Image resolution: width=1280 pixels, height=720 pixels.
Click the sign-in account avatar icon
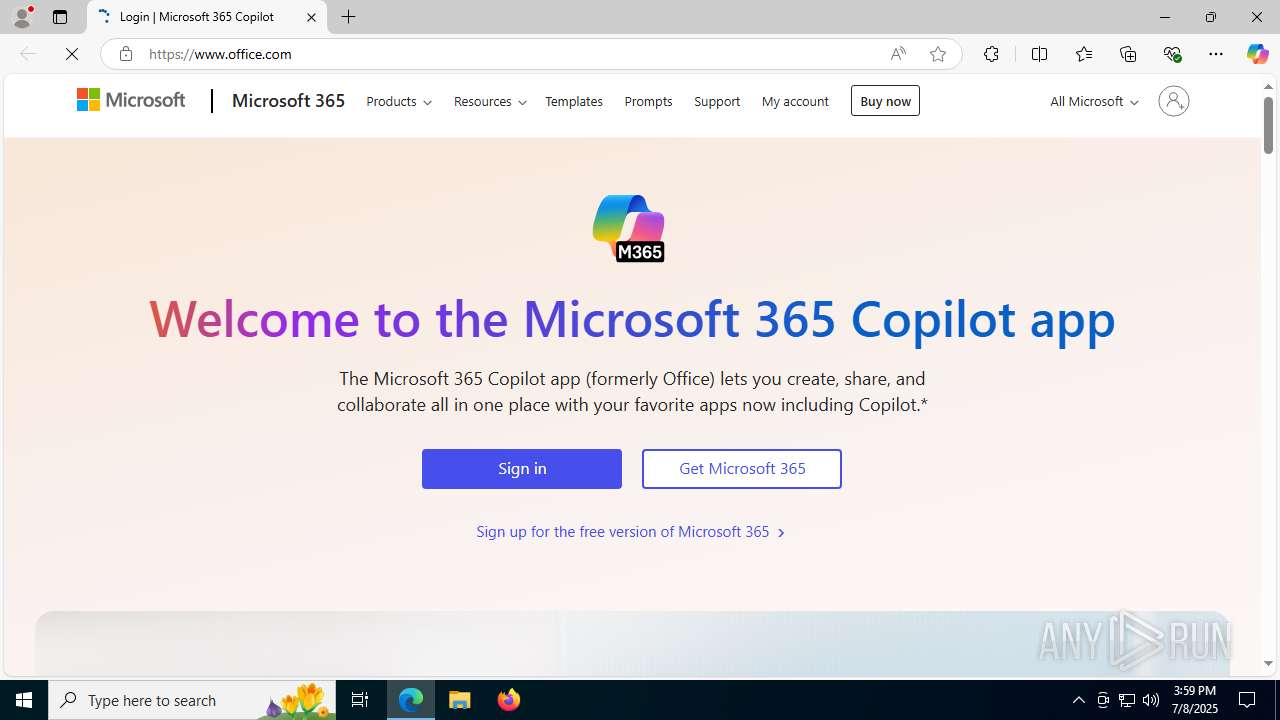1173,101
